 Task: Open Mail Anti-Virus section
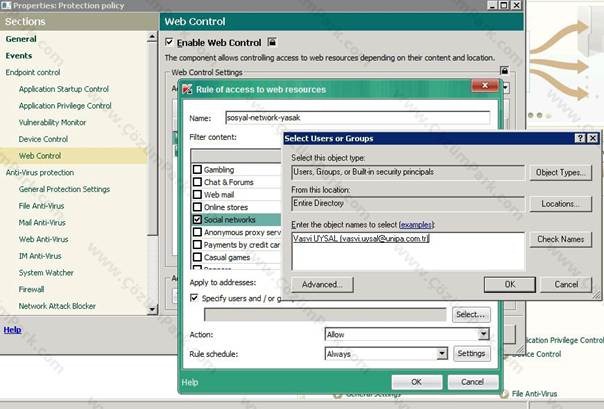click(42, 223)
